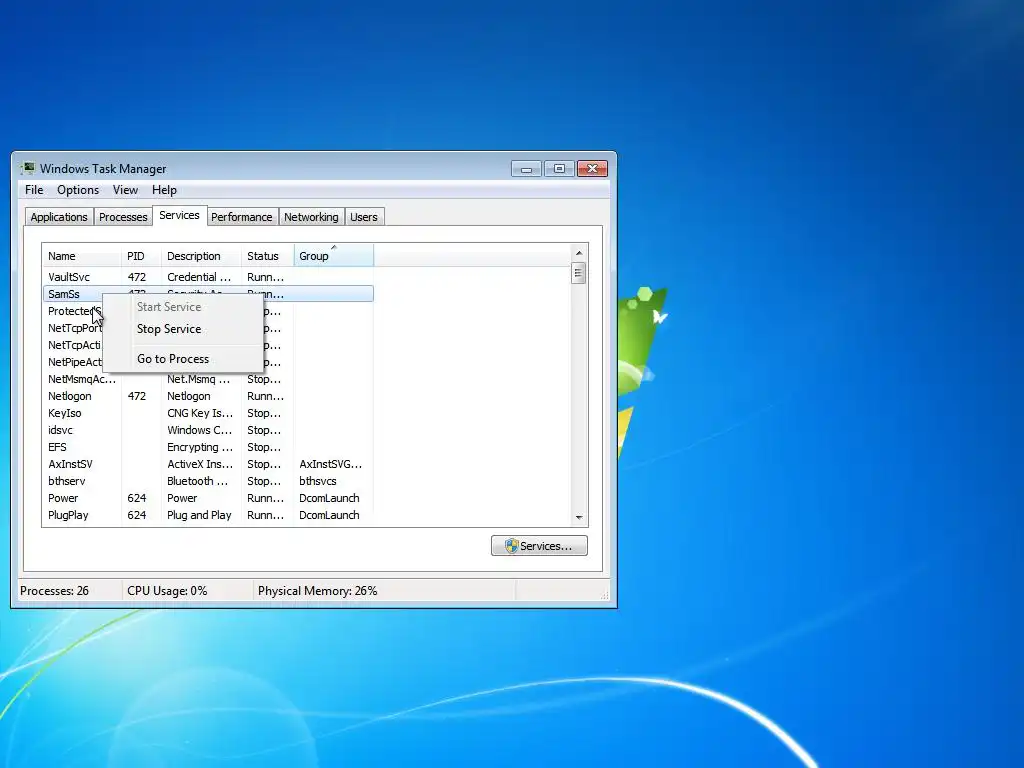The height and width of the screenshot is (768, 1024).
Task: Open the View menu
Action: pos(125,190)
